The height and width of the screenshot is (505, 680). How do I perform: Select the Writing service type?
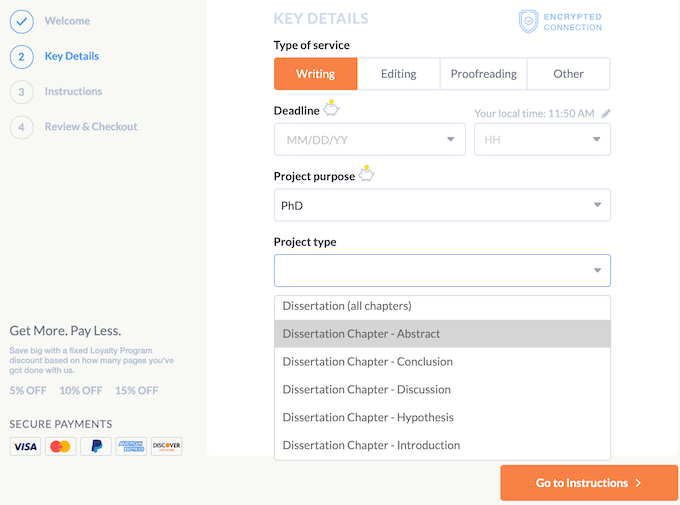[315, 74]
